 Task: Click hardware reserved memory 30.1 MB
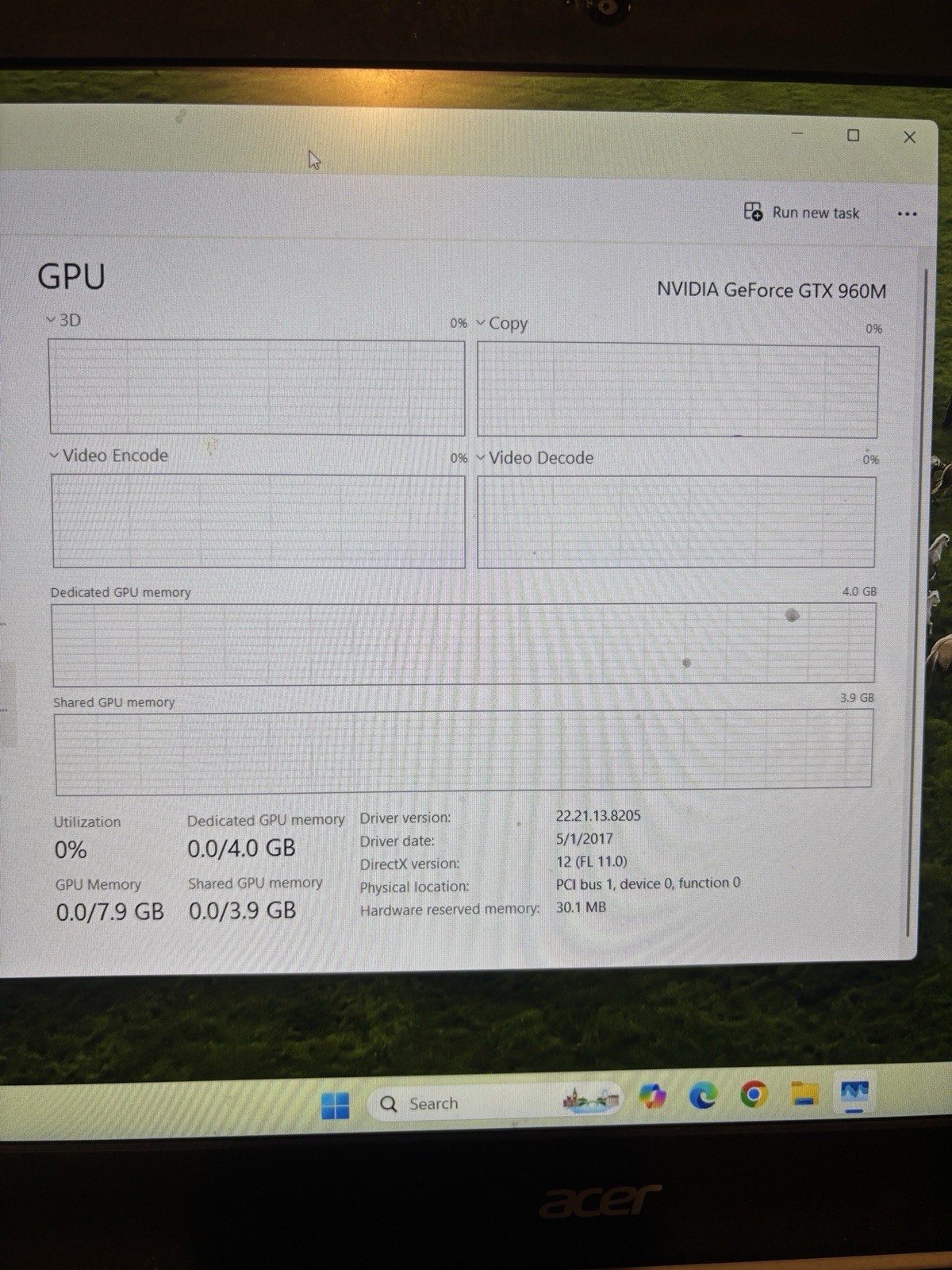[x=581, y=907]
